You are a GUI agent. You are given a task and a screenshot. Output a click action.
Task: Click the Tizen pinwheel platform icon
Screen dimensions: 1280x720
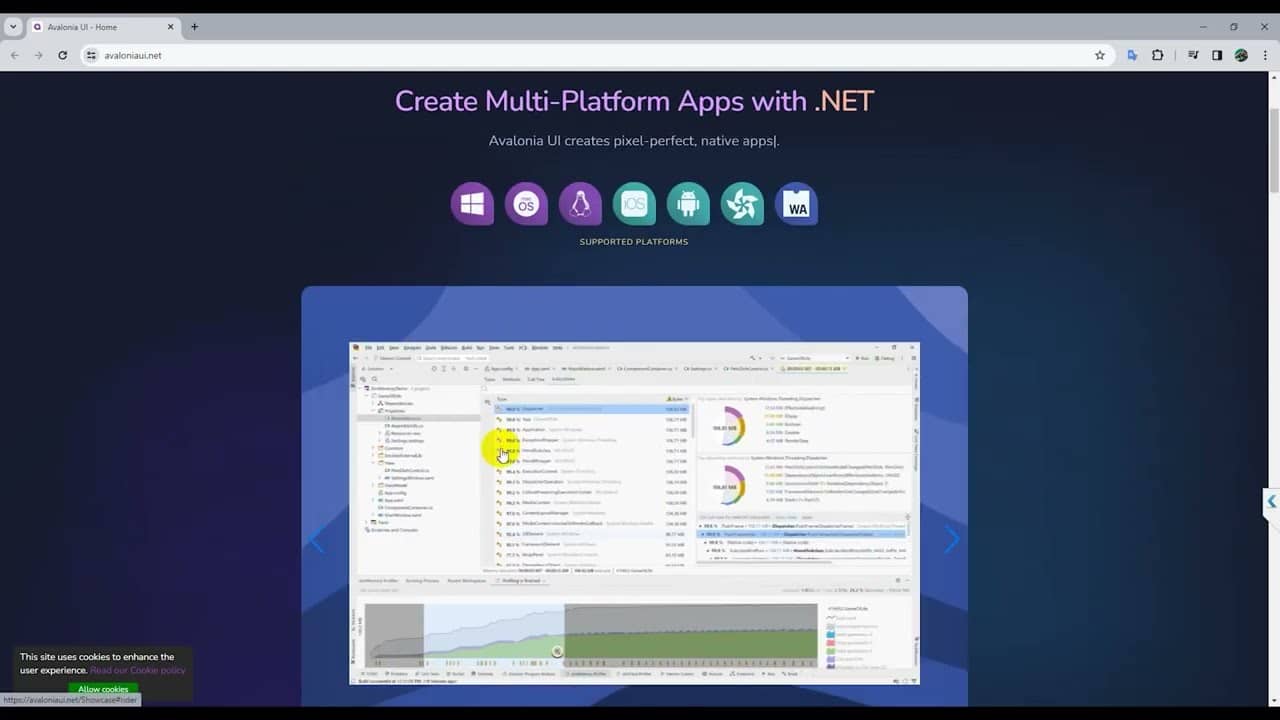pyautogui.click(x=742, y=204)
